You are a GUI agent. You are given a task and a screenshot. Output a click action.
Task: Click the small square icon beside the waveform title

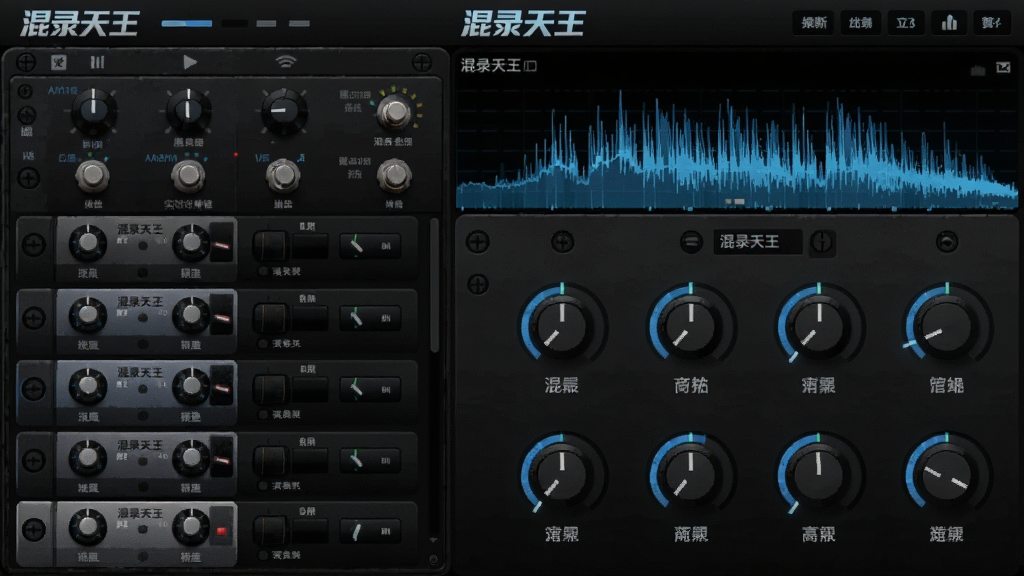click(530, 66)
